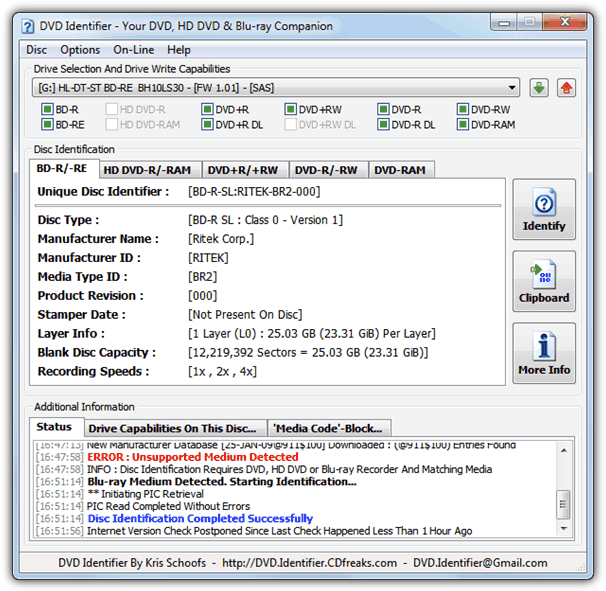
Task: Toggle the DVD-RW checkbox
Action: pos(463,109)
